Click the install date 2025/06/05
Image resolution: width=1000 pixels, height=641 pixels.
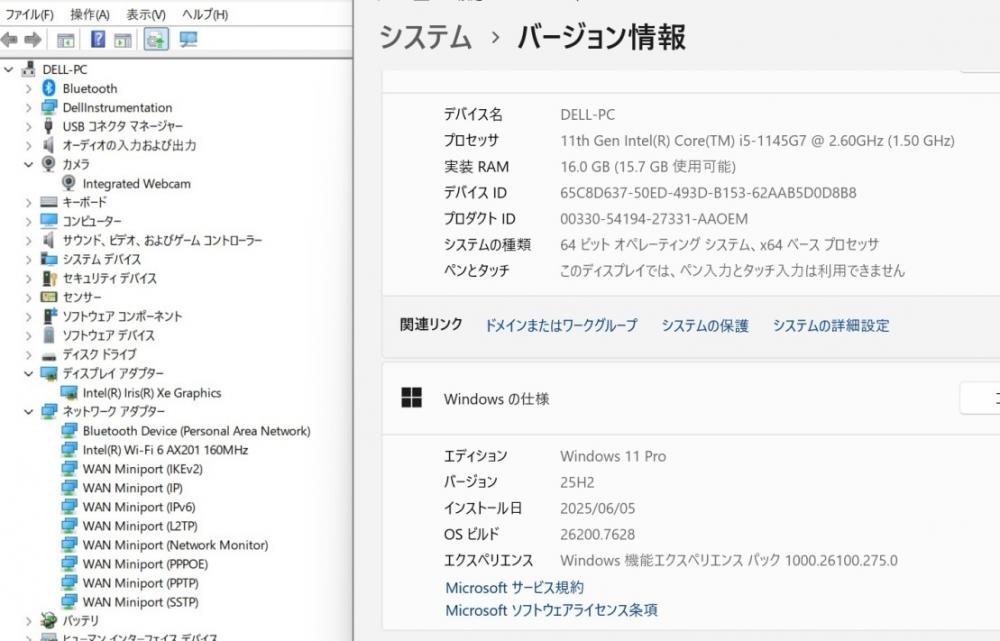[x=598, y=508]
